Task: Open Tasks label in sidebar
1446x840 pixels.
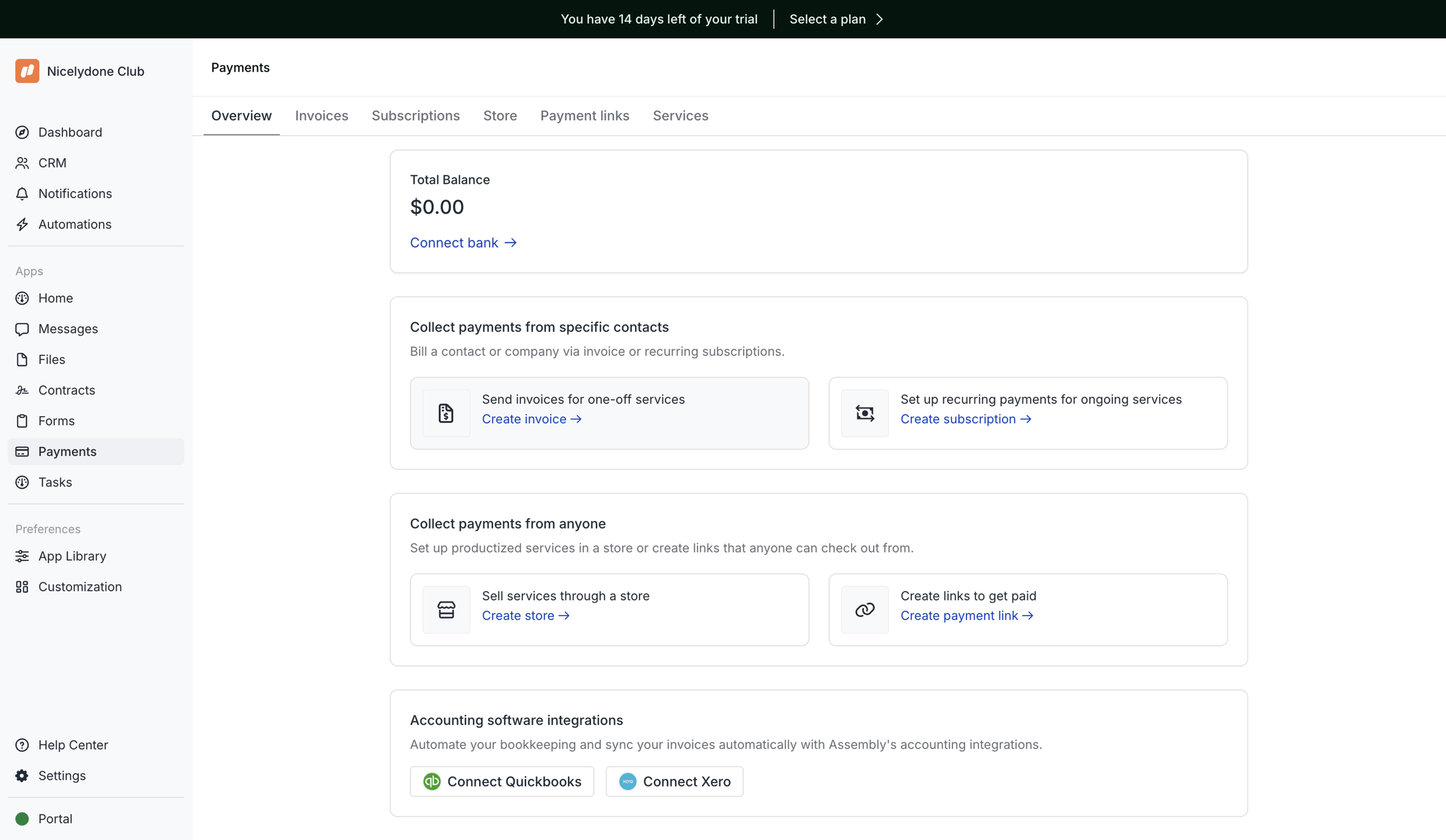Action: tap(55, 483)
